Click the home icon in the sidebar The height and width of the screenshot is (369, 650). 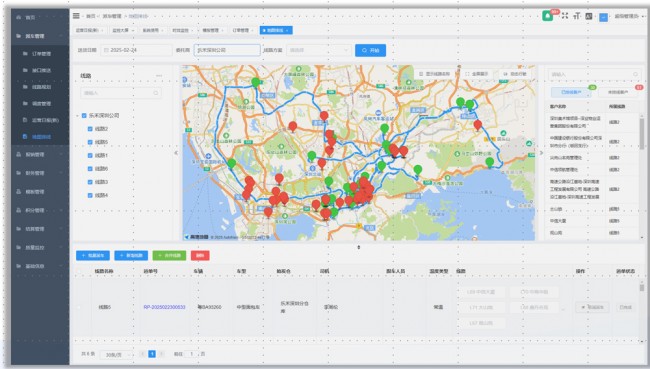click(x=19, y=17)
